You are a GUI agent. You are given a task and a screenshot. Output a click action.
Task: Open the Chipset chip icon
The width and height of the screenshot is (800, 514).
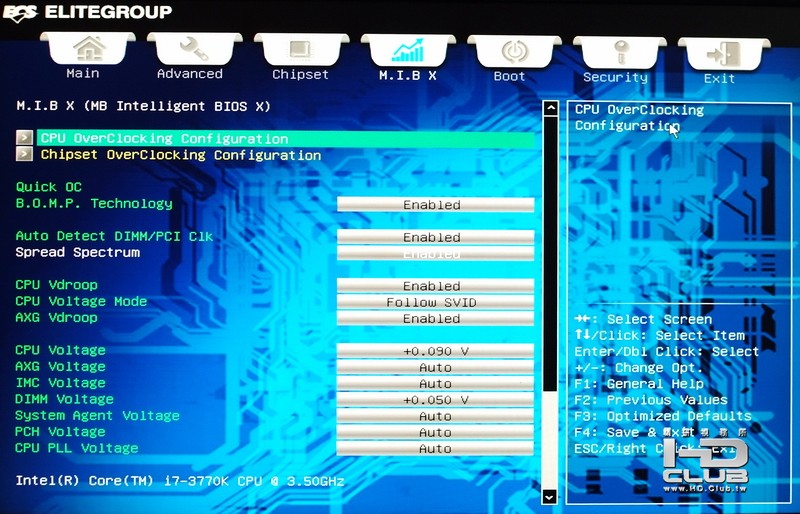click(x=301, y=51)
